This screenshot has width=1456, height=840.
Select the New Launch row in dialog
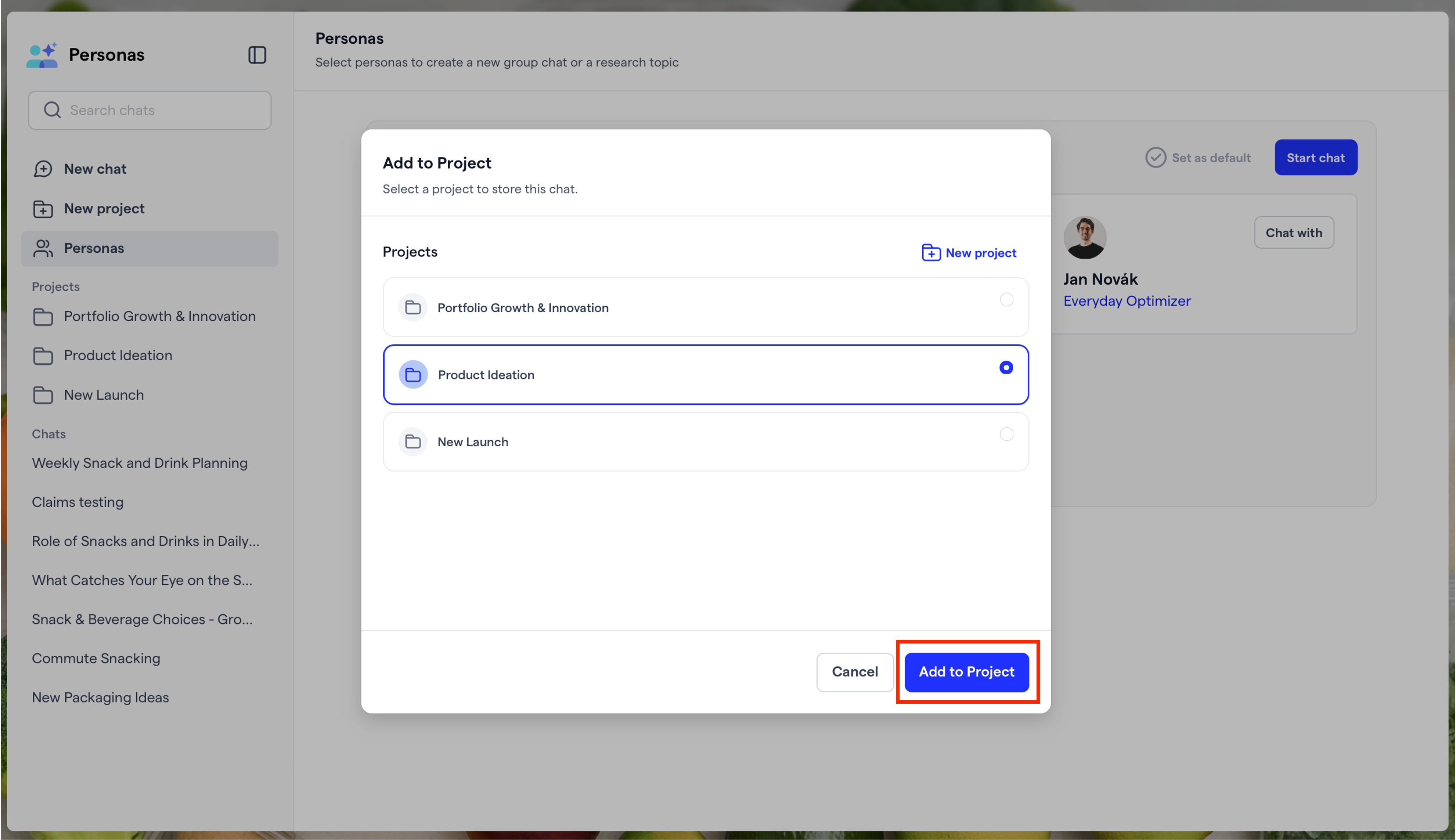click(706, 442)
